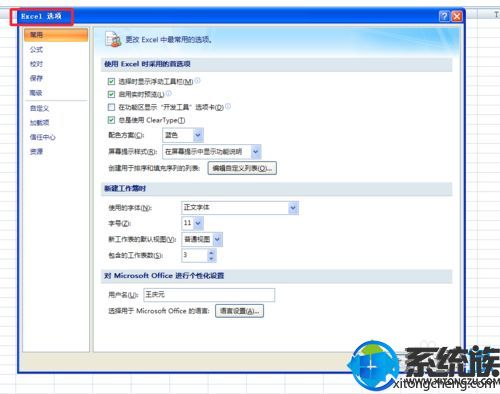Click info icon beside 选择时显示浮动工具栏 option
The image size is (500, 394).
click(x=197, y=80)
